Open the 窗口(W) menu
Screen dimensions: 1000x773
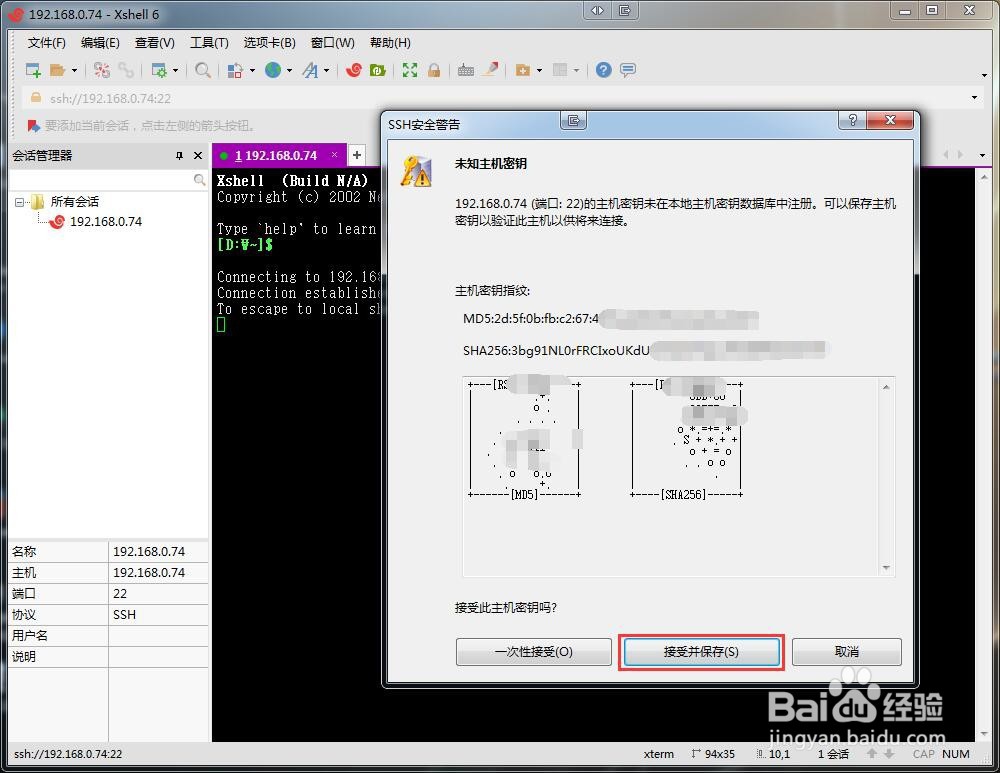[x=333, y=43]
